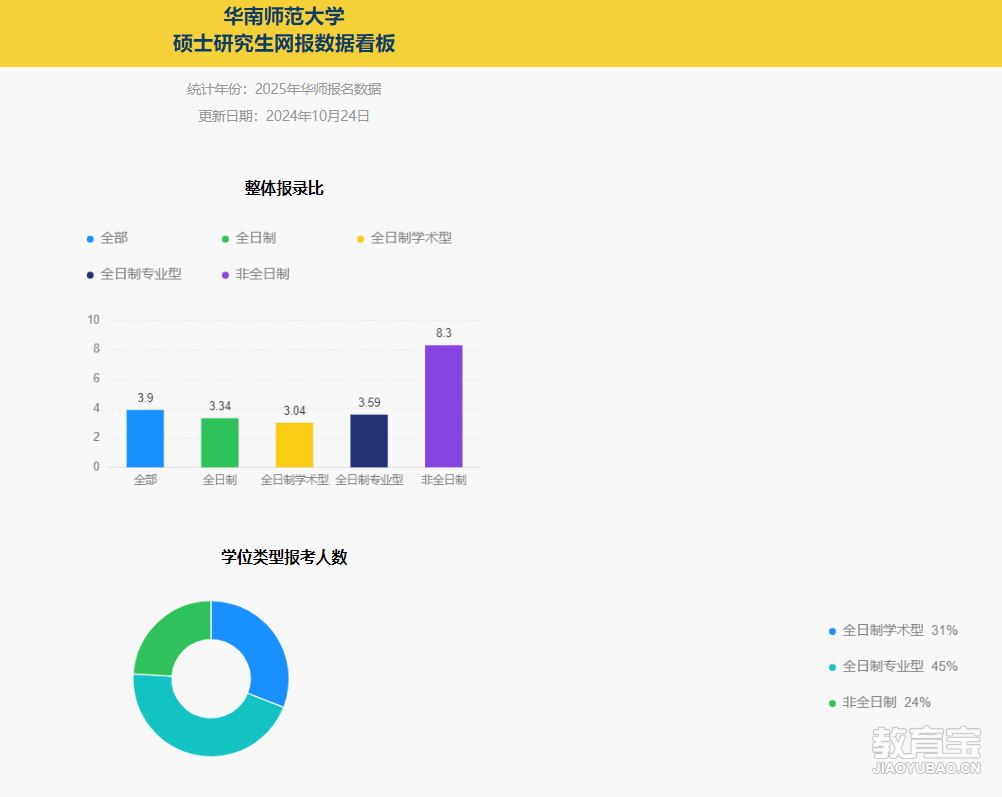
Task: Click the 整体报录比 chart title
Action: (284, 188)
